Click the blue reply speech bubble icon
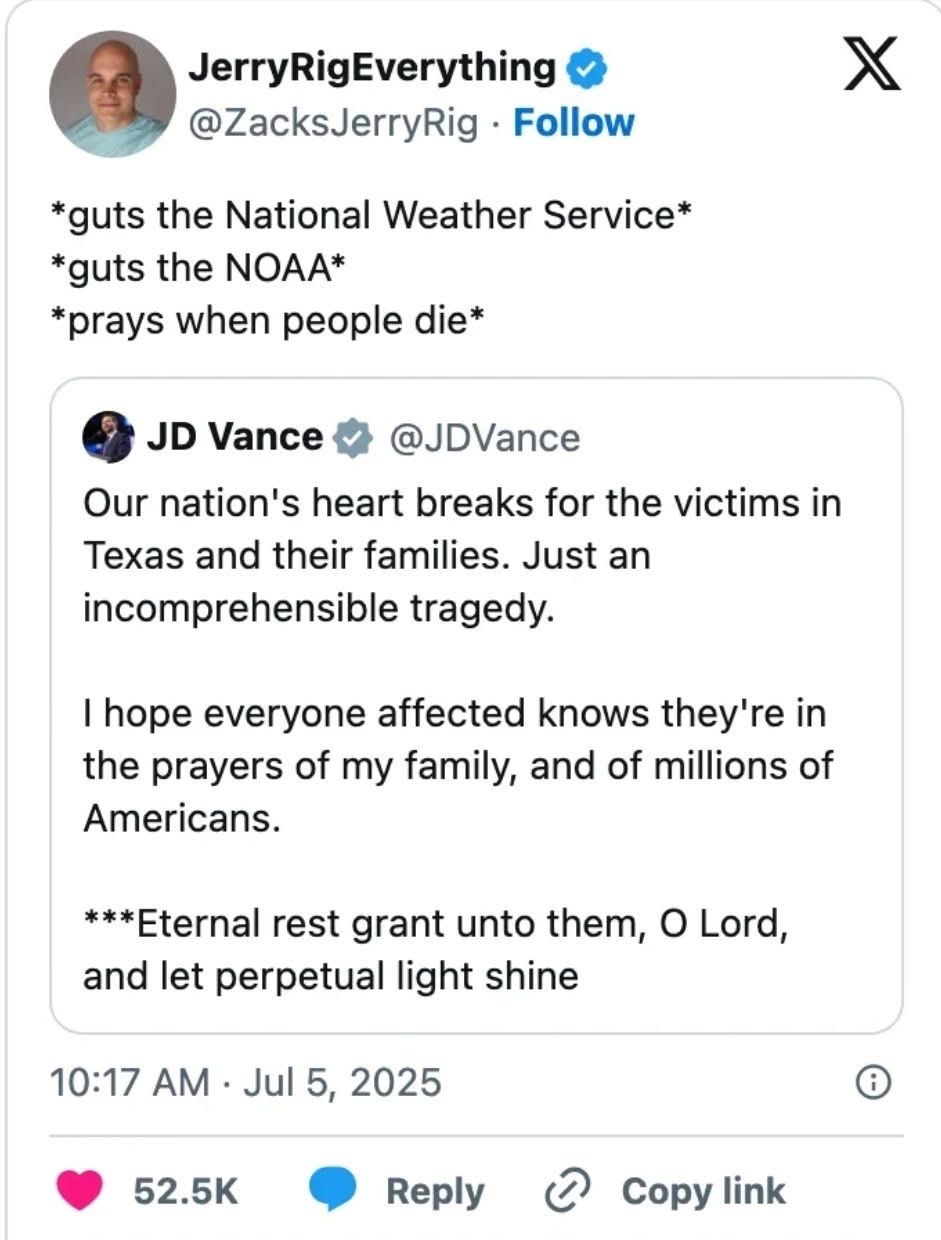Image resolution: width=941 pixels, height=1240 pixels. click(332, 1191)
